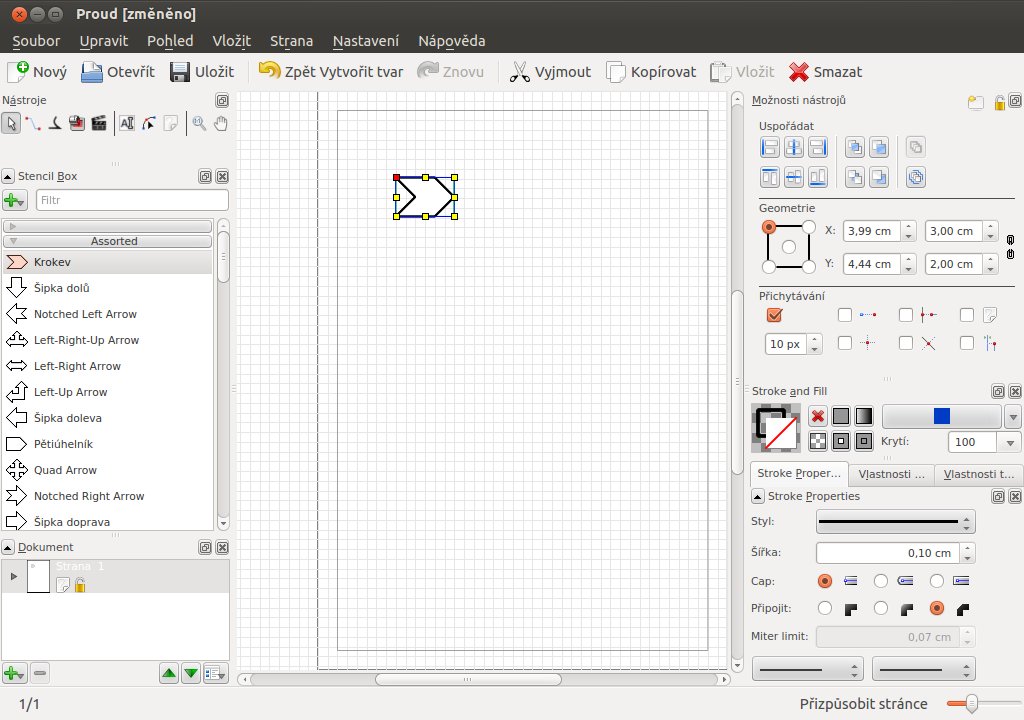
Task: Open the Vložit menu
Action: coord(232,41)
